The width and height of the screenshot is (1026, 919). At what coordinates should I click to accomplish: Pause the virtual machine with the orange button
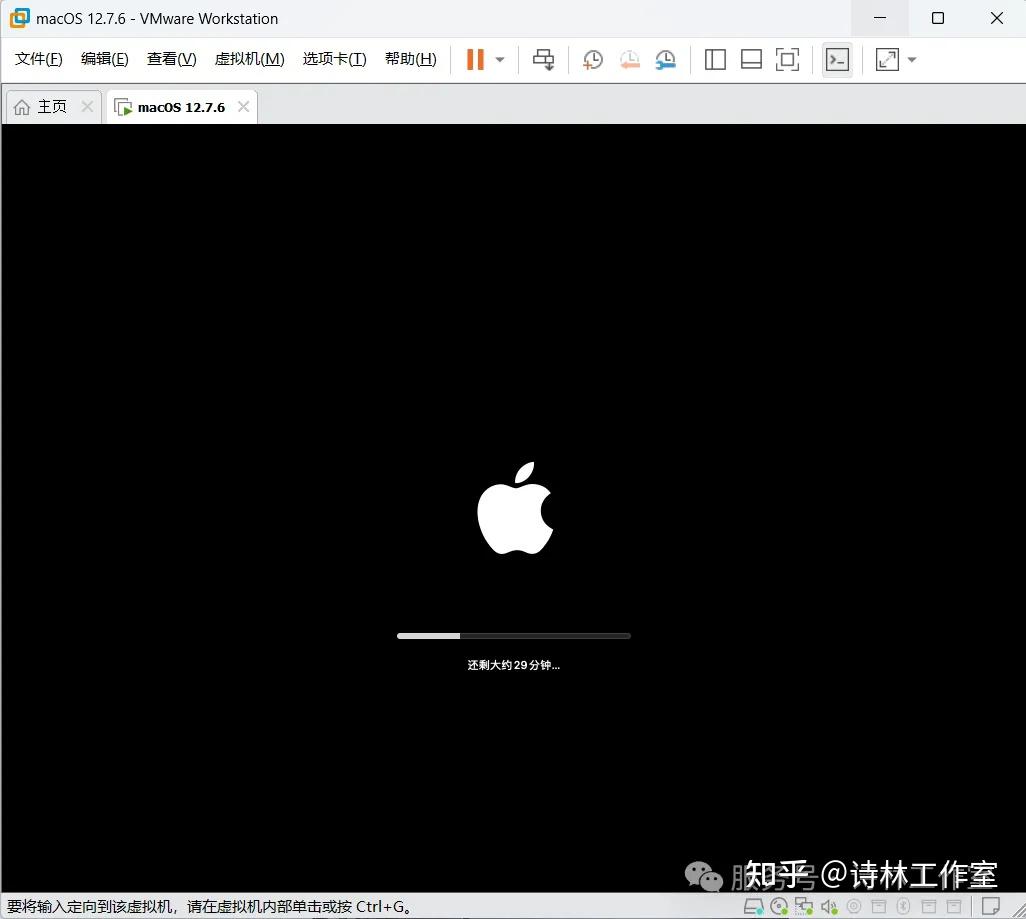475,60
